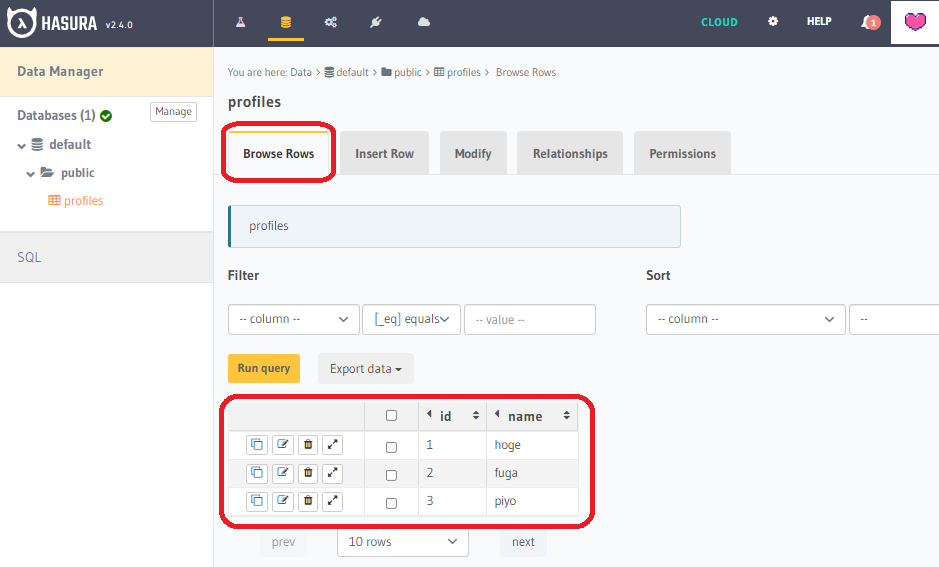Switch to the Relationships tab
This screenshot has width=939, height=567.
point(570,153)
